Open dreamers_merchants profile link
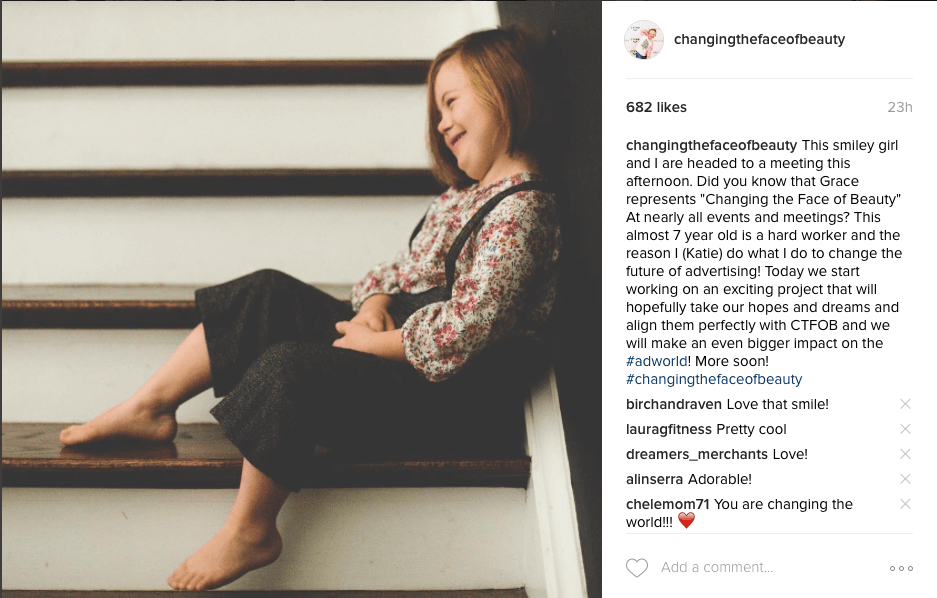The width and height of the screenshot is (937, 598). tap(697, 455)
